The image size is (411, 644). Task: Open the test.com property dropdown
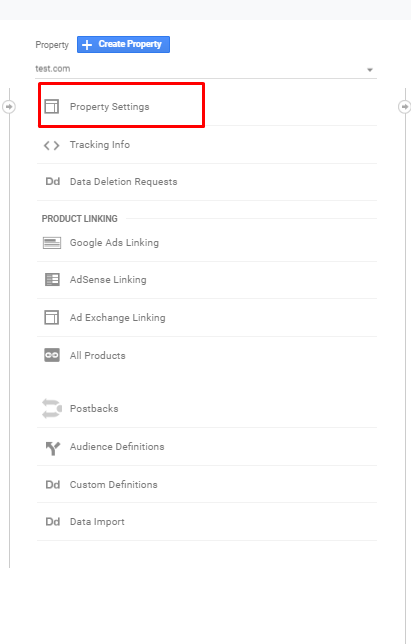coord(206,69)
